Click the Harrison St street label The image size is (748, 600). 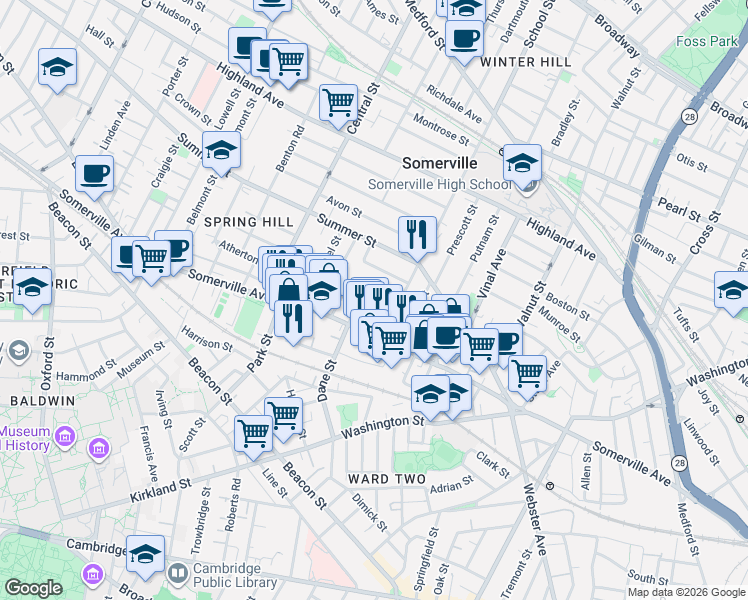(x=207, y=339)
